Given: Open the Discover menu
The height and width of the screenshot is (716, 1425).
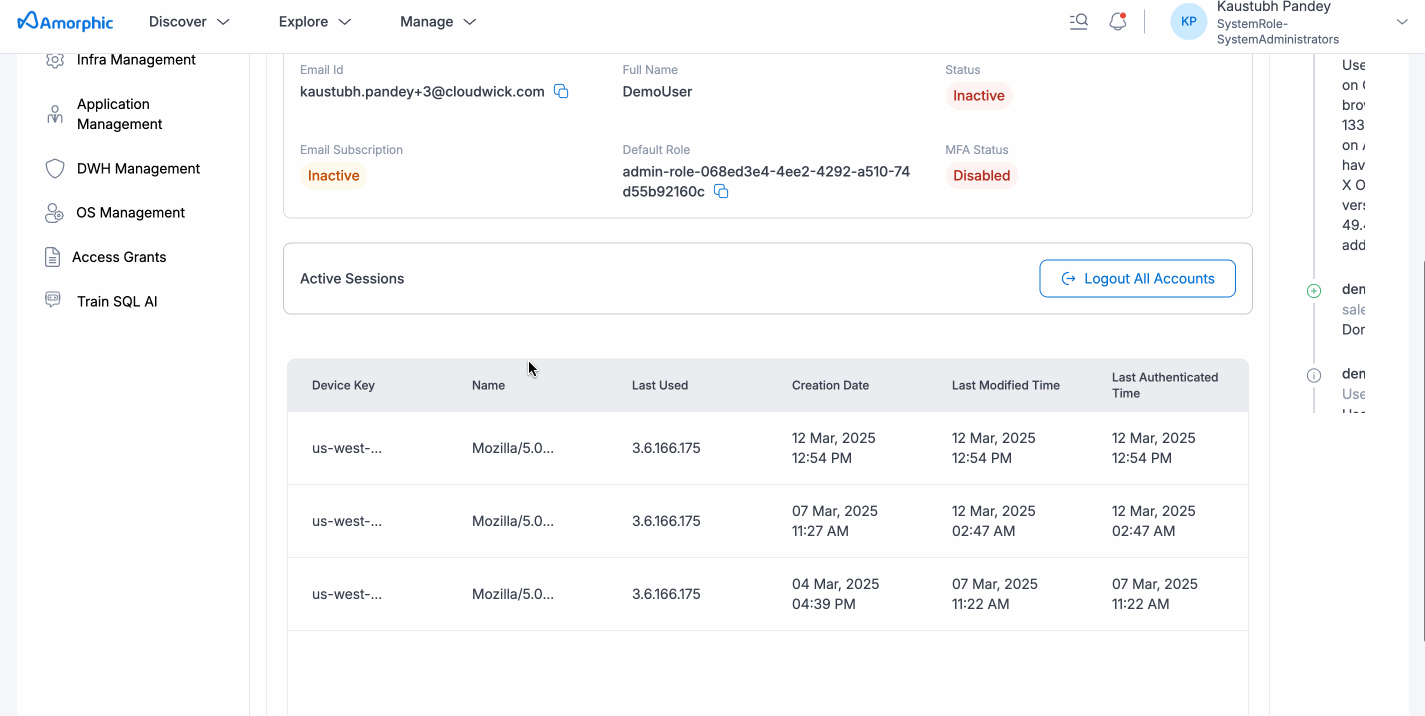Looking at the screenshot, I should pyautogui.click(x=189, y=21).
